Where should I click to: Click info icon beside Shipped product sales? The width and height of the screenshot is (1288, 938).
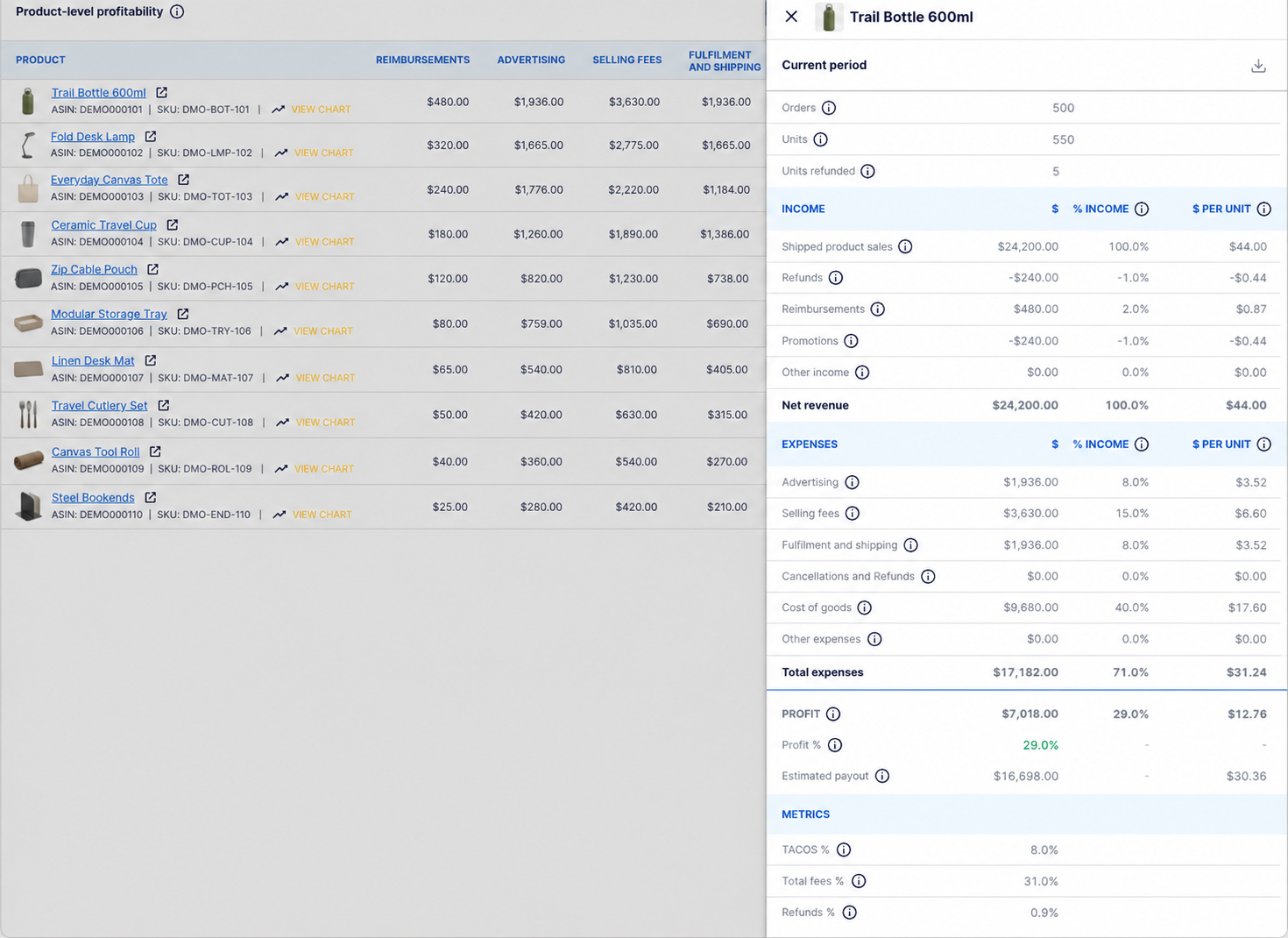tap(905, 246)
